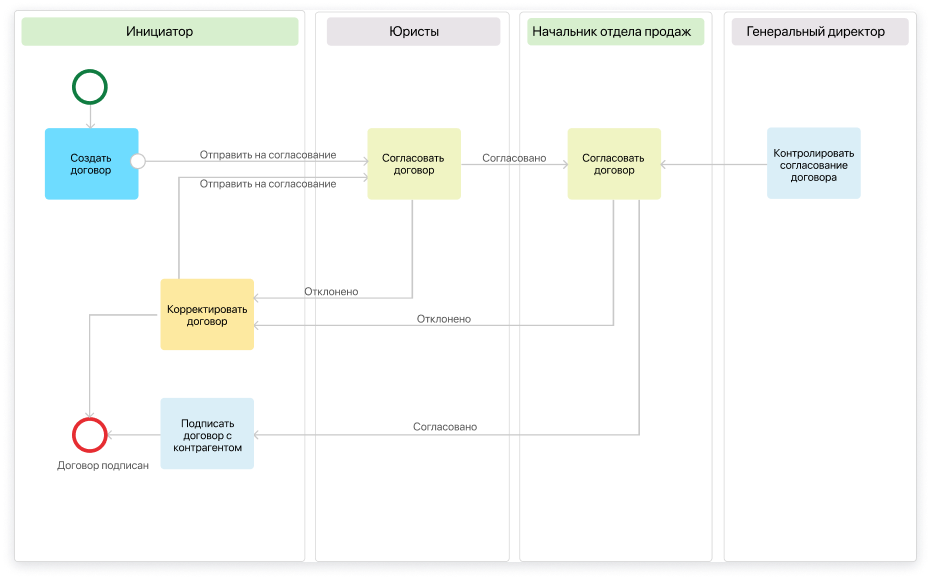Select 'Согласовать договор' in the Начальник отдела продаж lane
Image resolution: width=930 pixels, height=578 pixels.
(x=614, y=164)
